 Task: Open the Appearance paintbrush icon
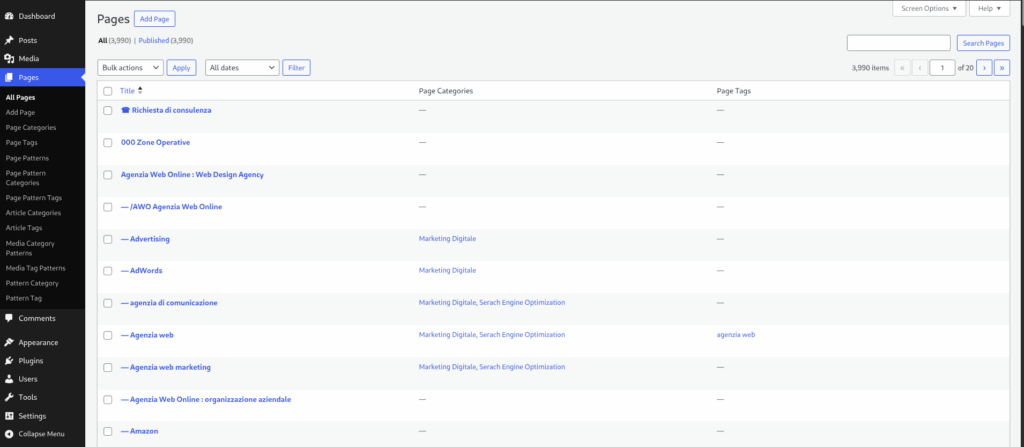(9, 342)
